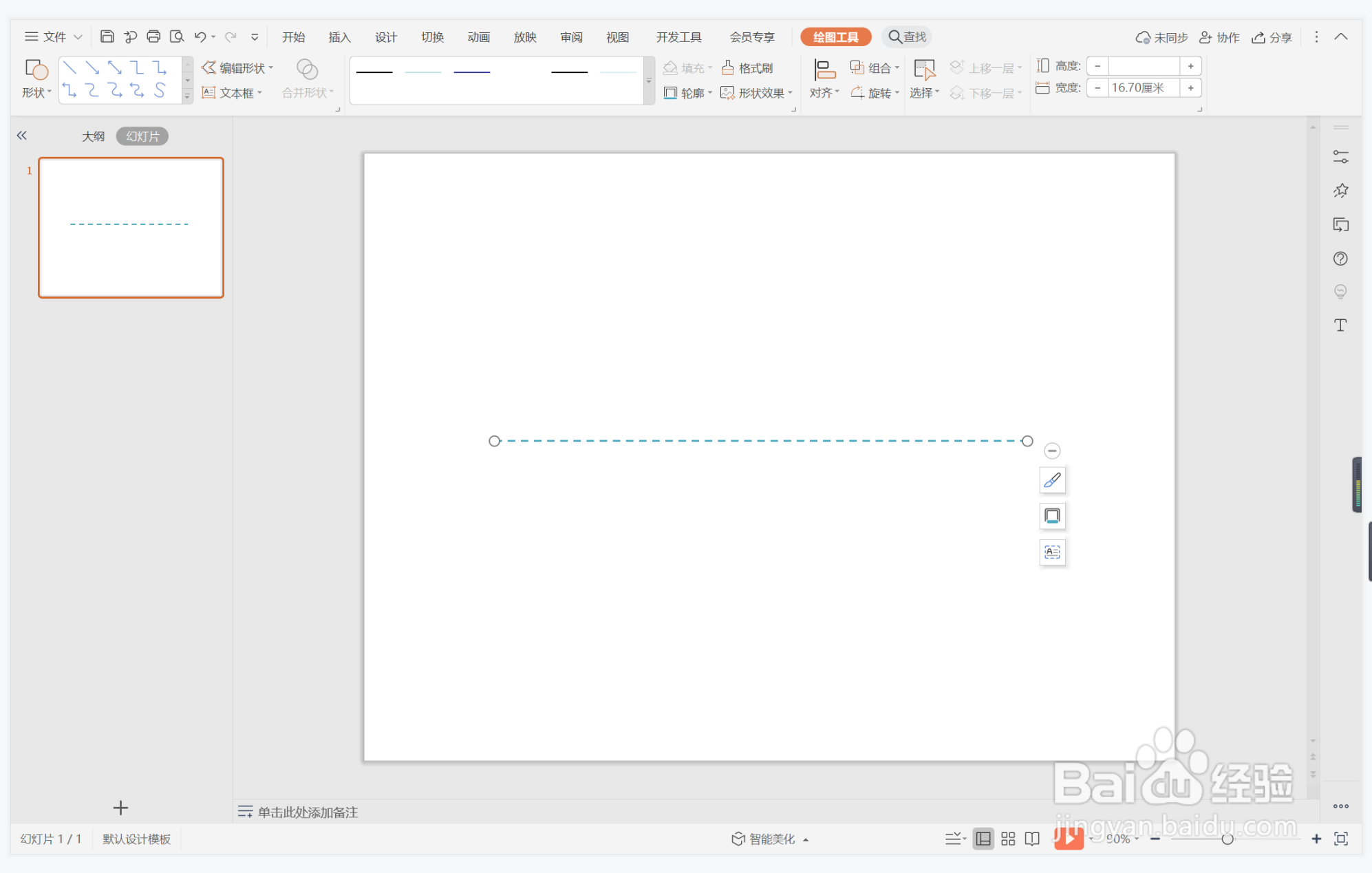The height and width of the screenshot is (873, 1372).
Task: Toggle notes panel icon in status bar
Action: (x=955, y=839)
